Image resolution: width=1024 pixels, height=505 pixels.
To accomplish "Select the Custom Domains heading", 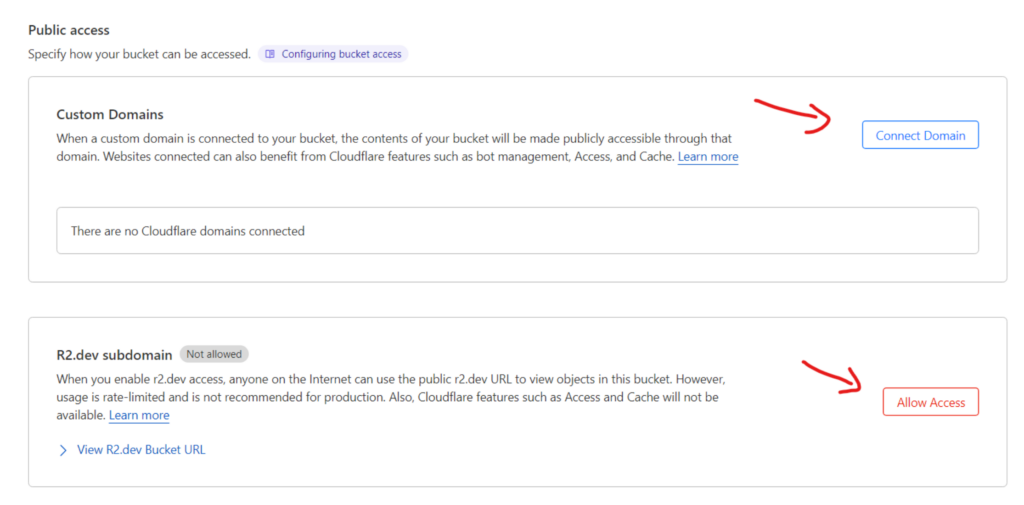I will [110, 115].
